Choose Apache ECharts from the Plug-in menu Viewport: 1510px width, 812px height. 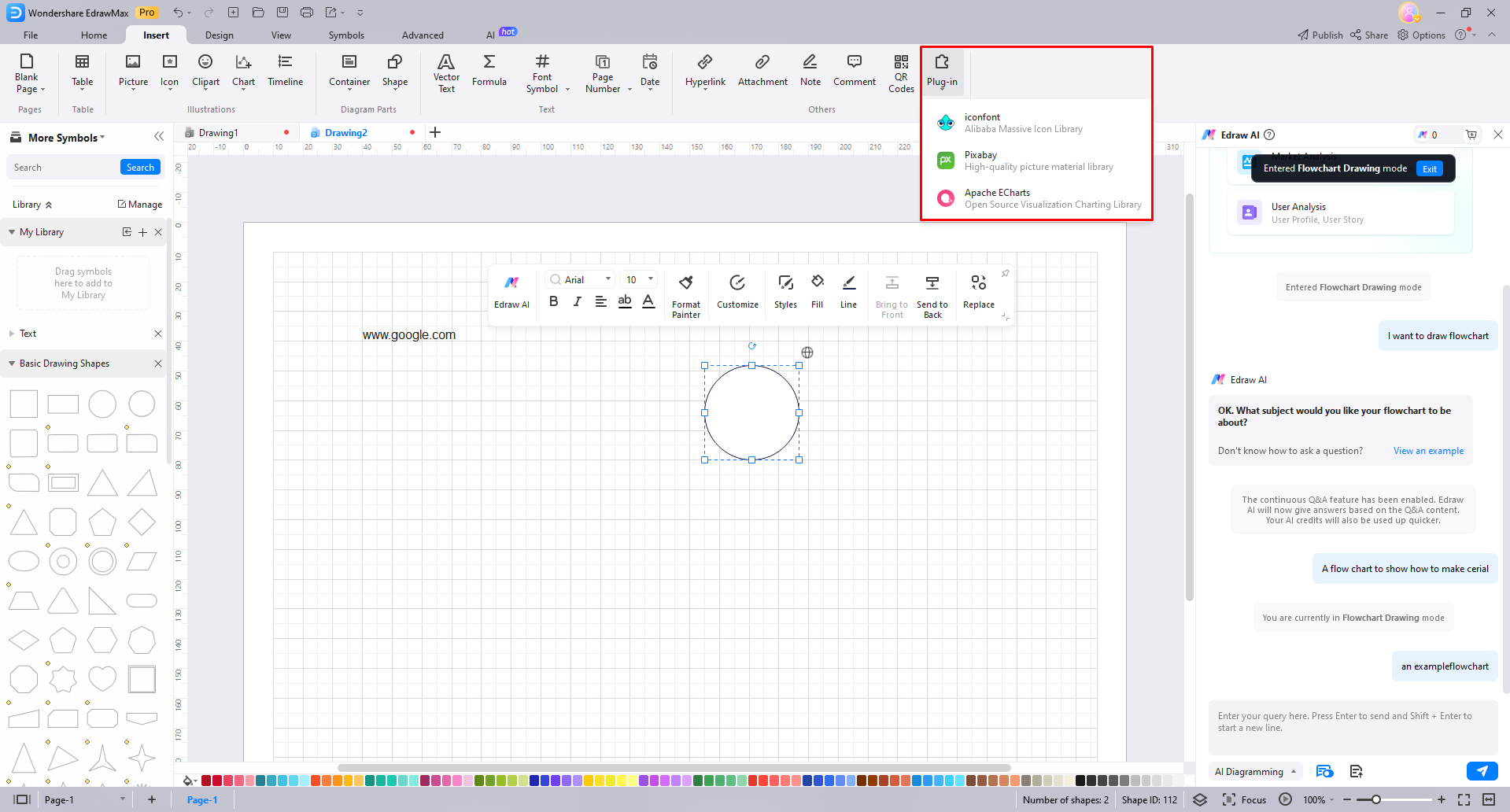(x=1037, y=198)
